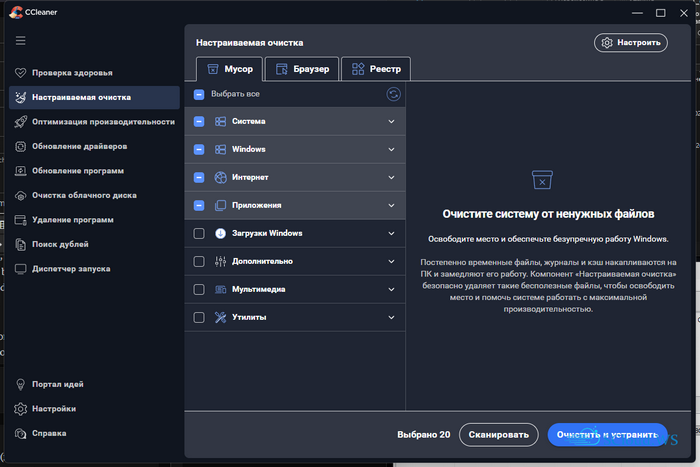700x467 pixels.
Task: Enable the Загрузки Windows checkbox
Action: 199,233
